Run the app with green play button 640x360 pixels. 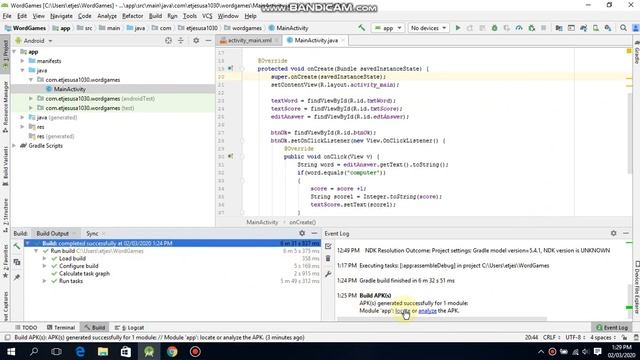tap(458, 28)
